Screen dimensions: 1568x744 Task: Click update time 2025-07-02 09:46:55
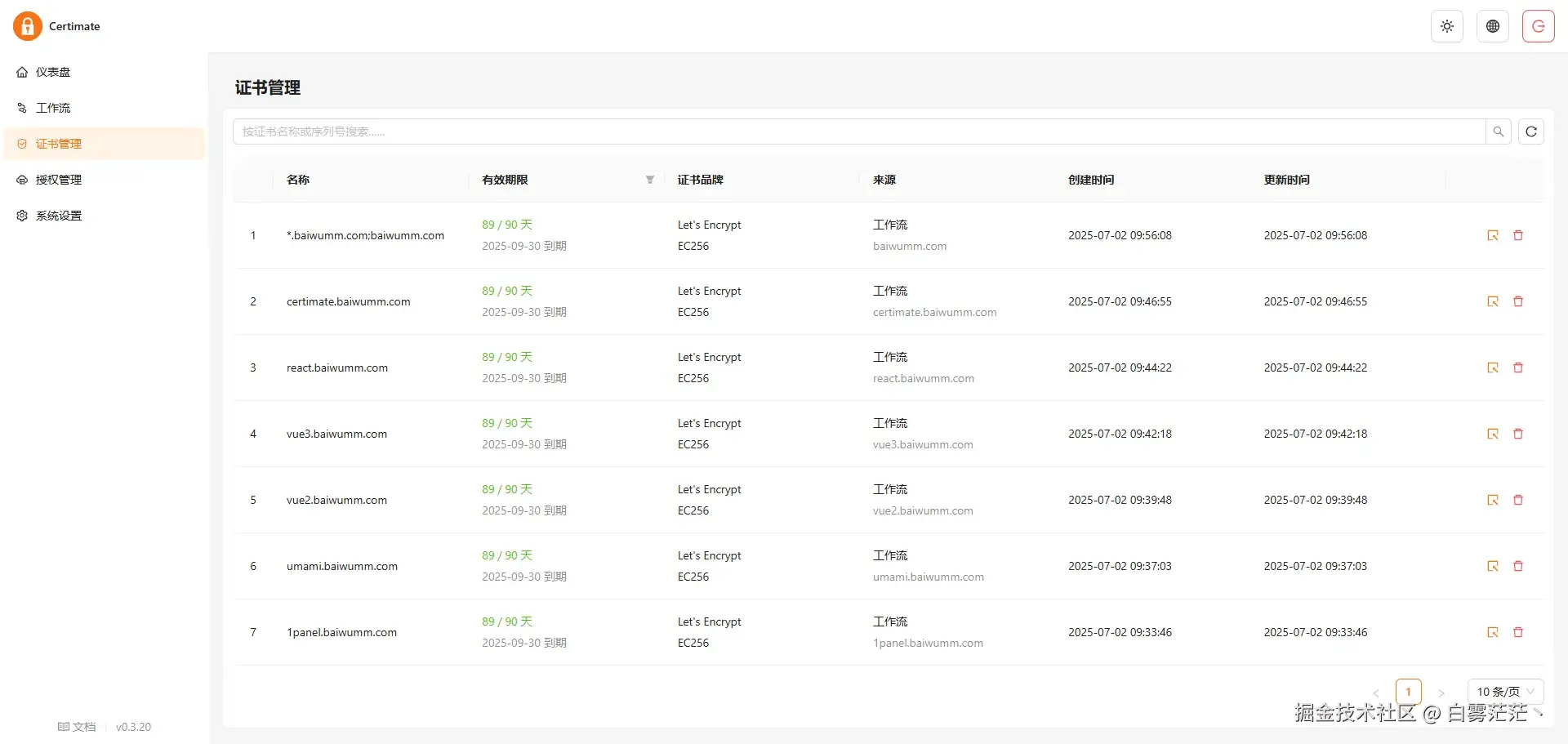(x=1316, y=301)
